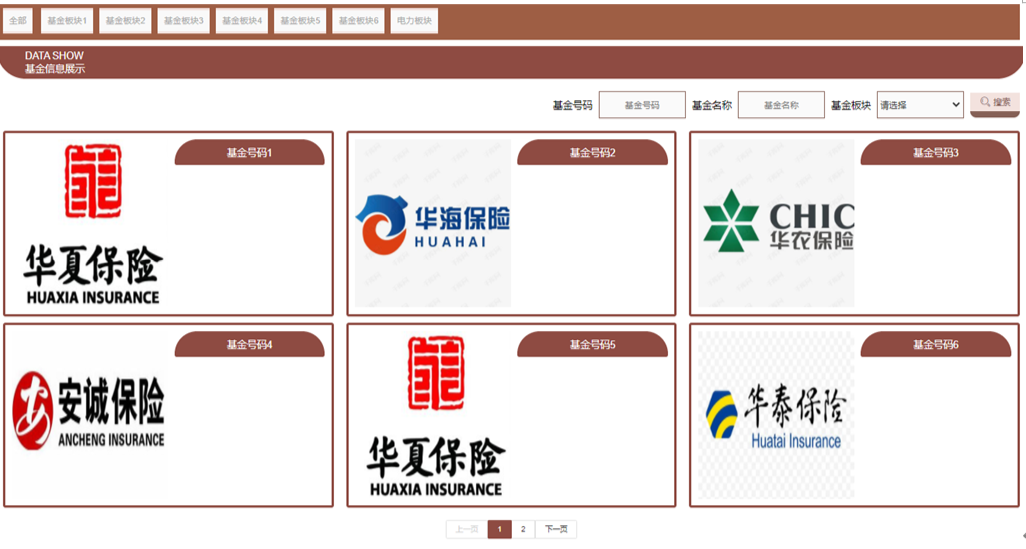Click the 搜索 search button
Viewport: 1026px width, 549px height.
pos(995,103)
